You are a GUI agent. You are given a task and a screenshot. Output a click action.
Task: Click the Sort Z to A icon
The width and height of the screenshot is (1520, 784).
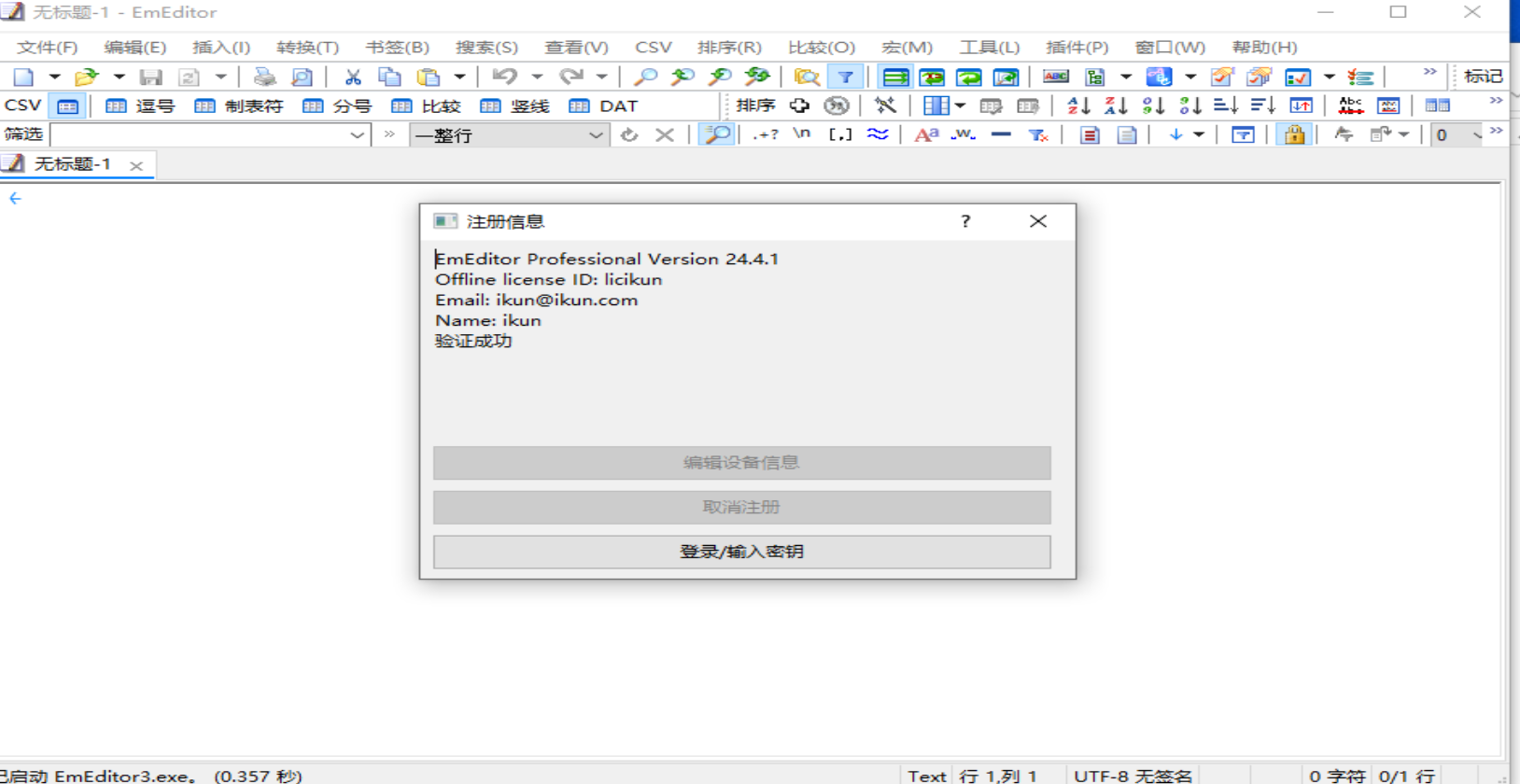click(1116, 105)
